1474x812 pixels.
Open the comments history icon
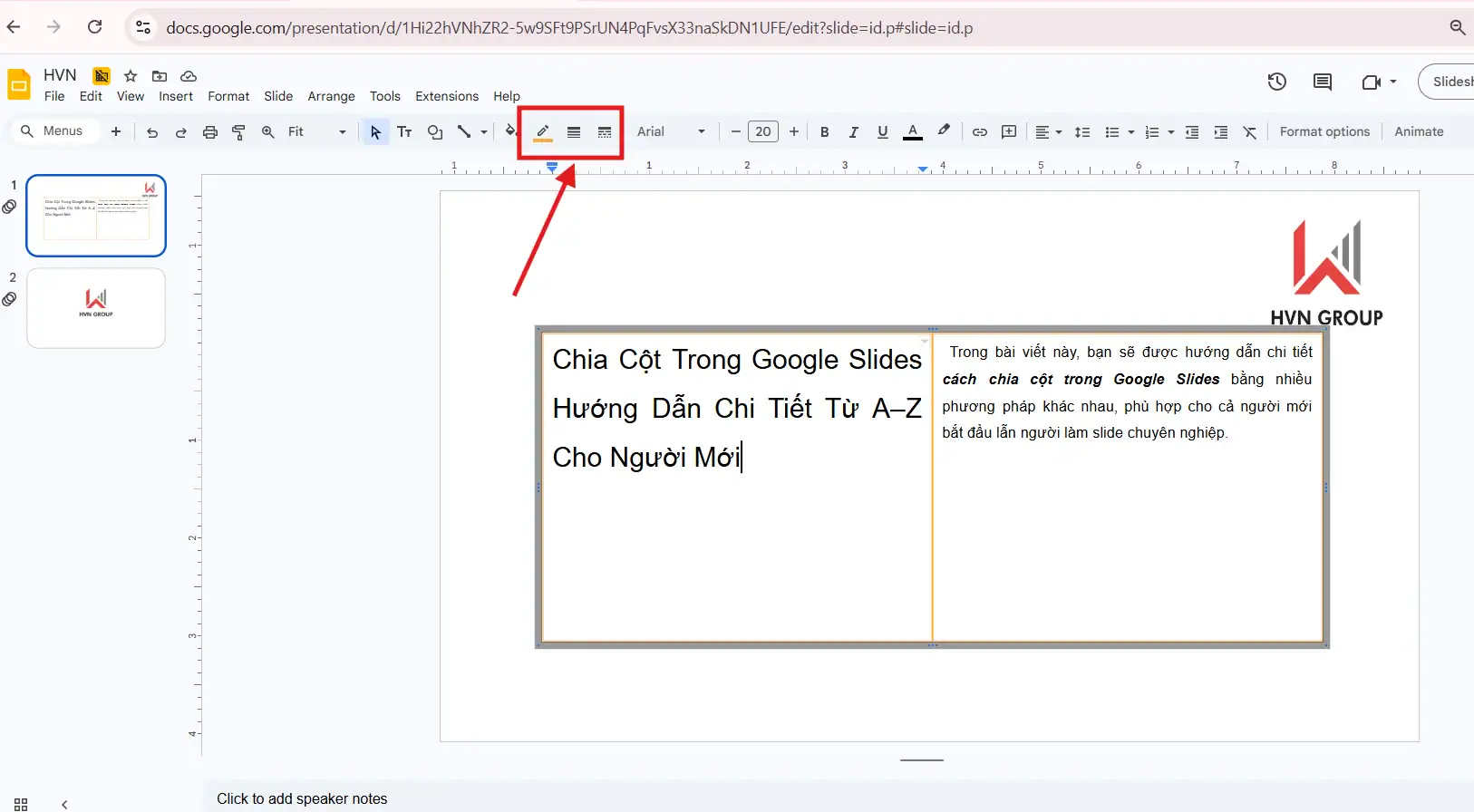pyautogui.click(x=1323, y=82)
